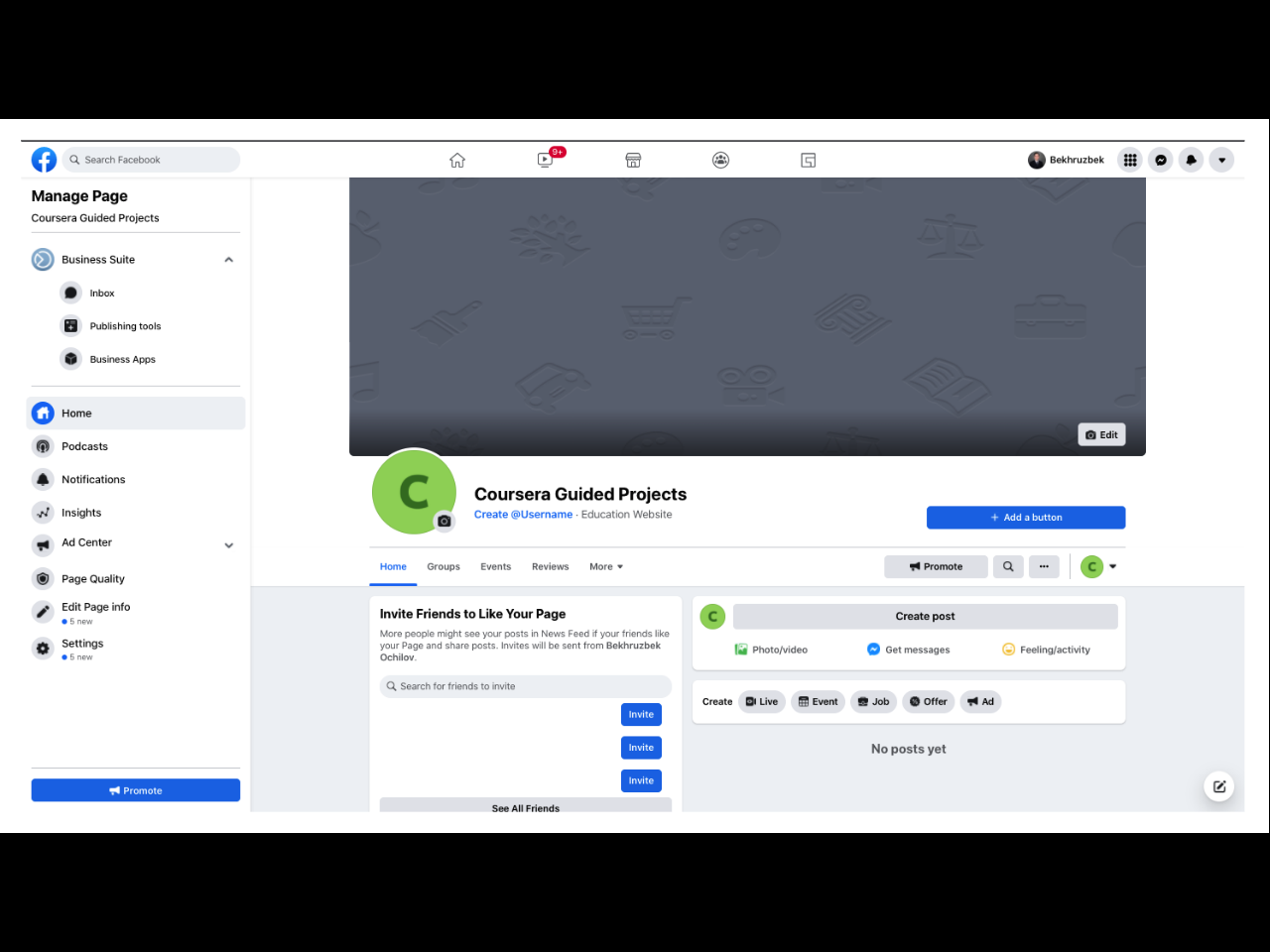
Task: Collapse the Business Suite section
Action: 229,260
